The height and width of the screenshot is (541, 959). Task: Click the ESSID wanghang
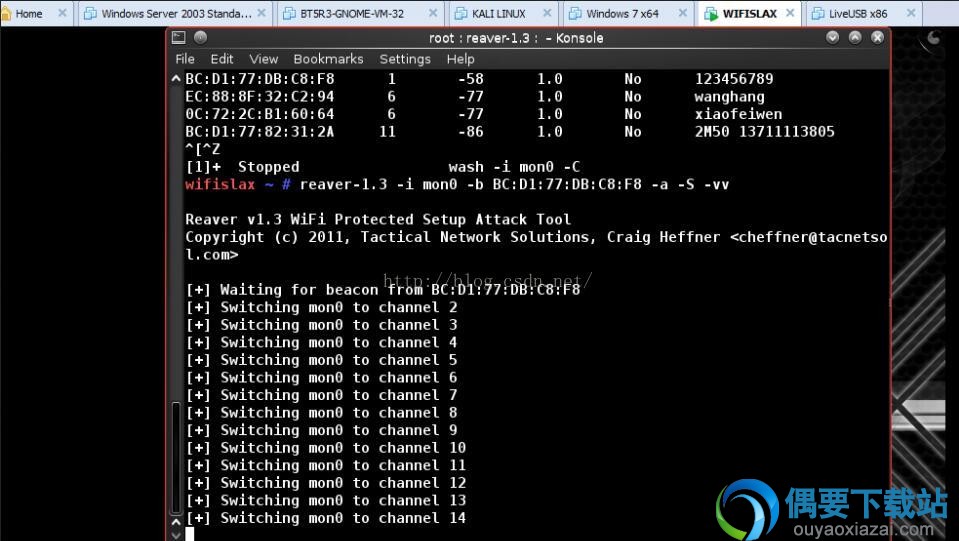pos(729,97)
